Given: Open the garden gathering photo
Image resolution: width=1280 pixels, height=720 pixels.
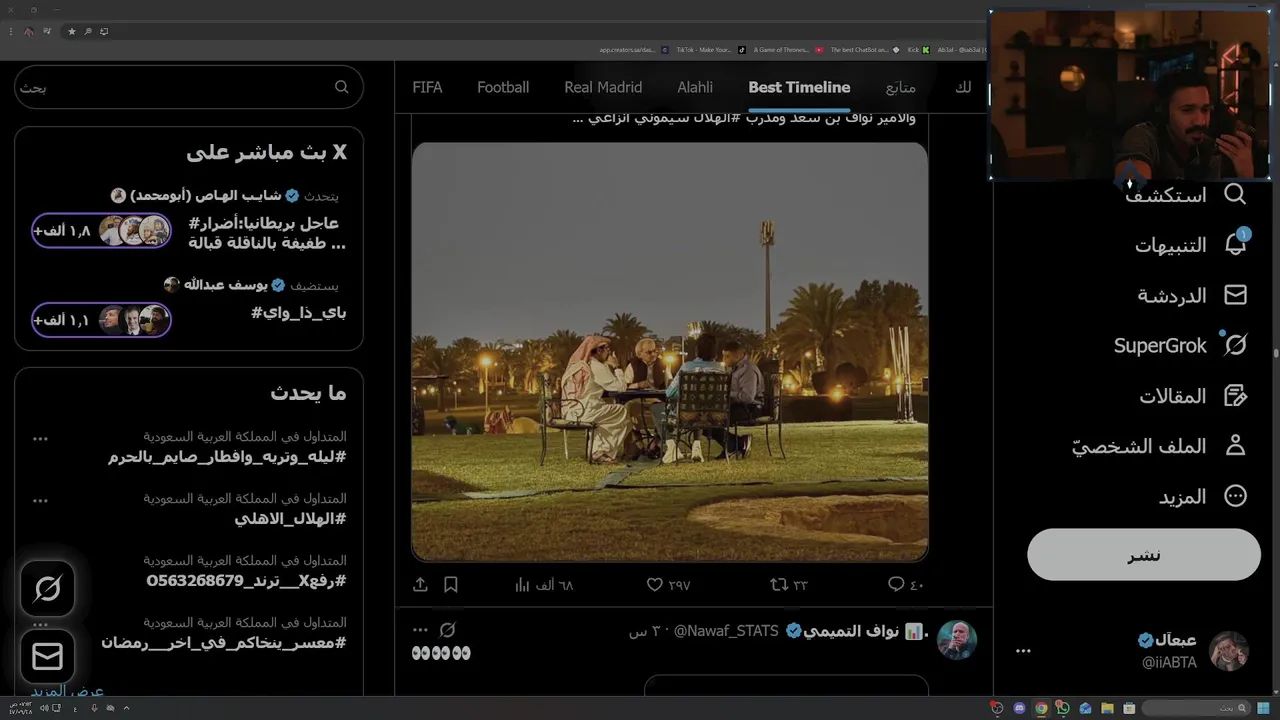Looking at the screenshot, I should pyautogui.click(x=670, y=351).
